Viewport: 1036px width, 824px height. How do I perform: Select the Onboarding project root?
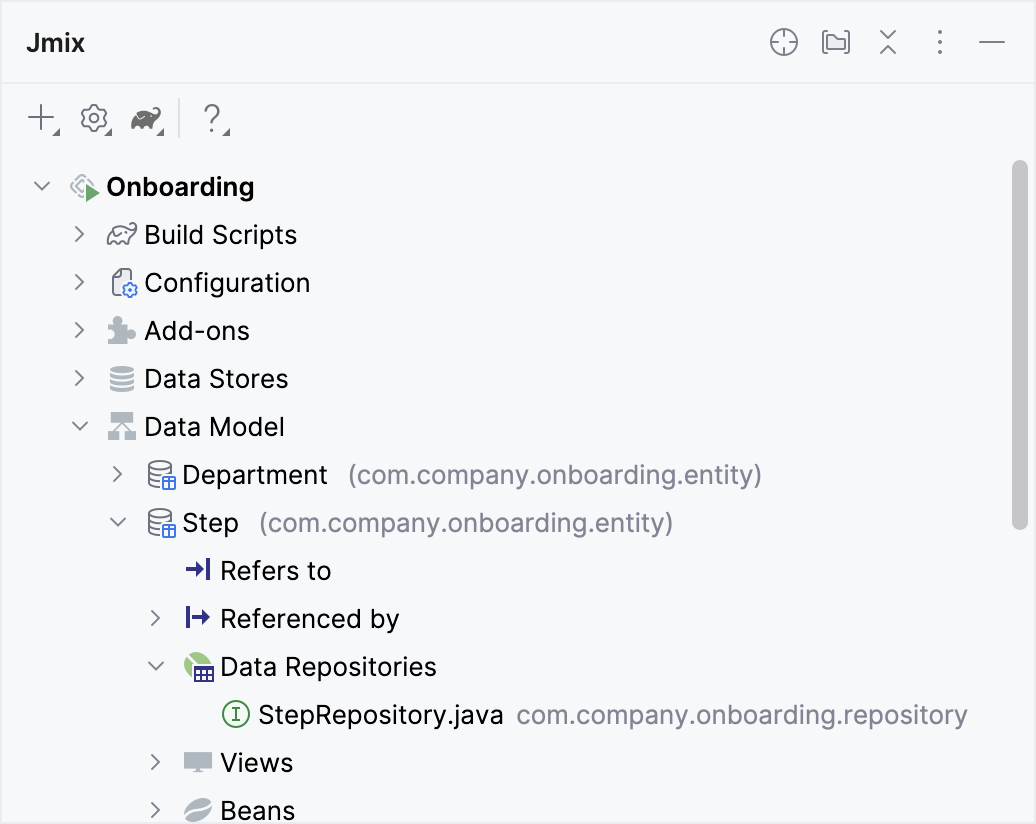(180, 186)
